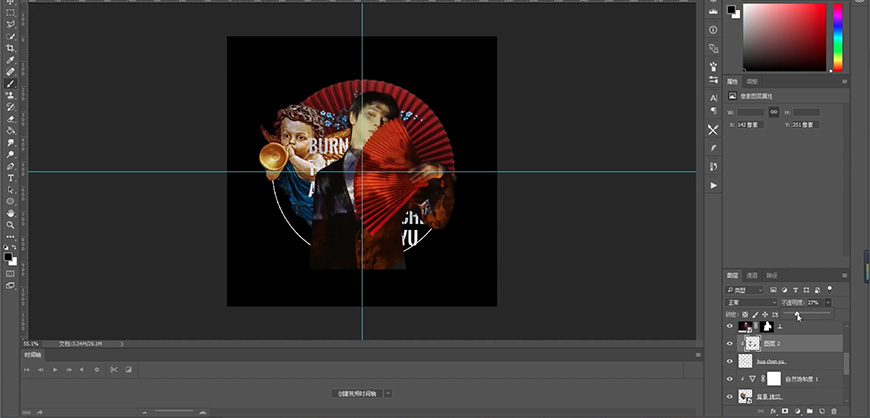Select the Ellipse shape tool
The width and height of the screenshot is (870, 418).
(x=11, y=202)
